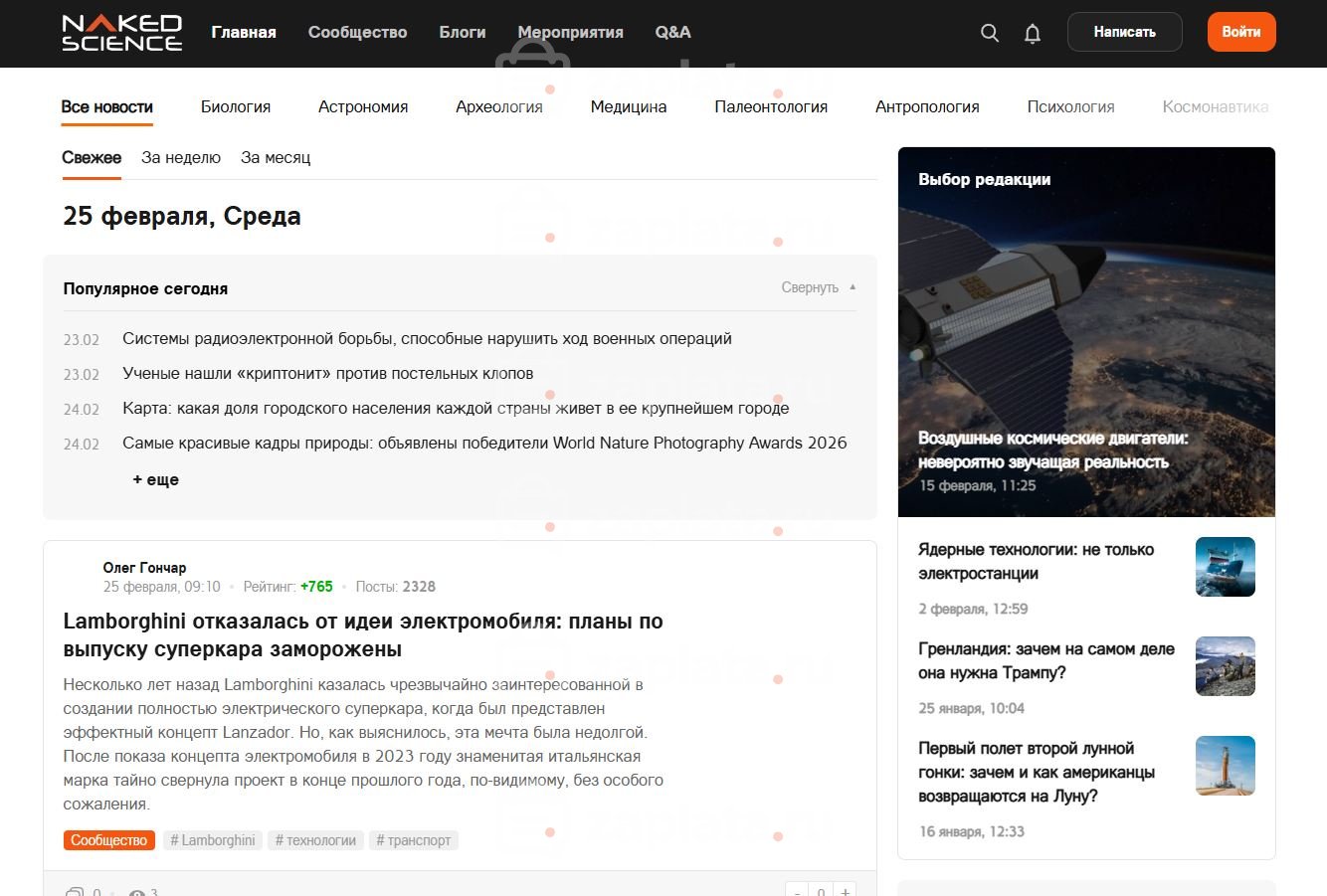The width and height of the screenshot is (1327, 896).
Task: Click the date 2 февраля, 12:59
Action: [x=974, y=609]
